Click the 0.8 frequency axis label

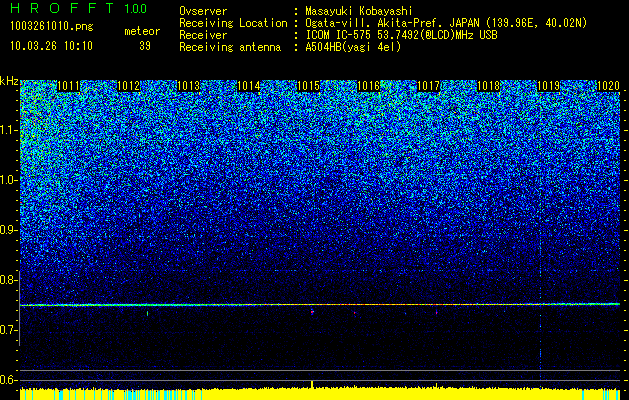tap(9, 280)
